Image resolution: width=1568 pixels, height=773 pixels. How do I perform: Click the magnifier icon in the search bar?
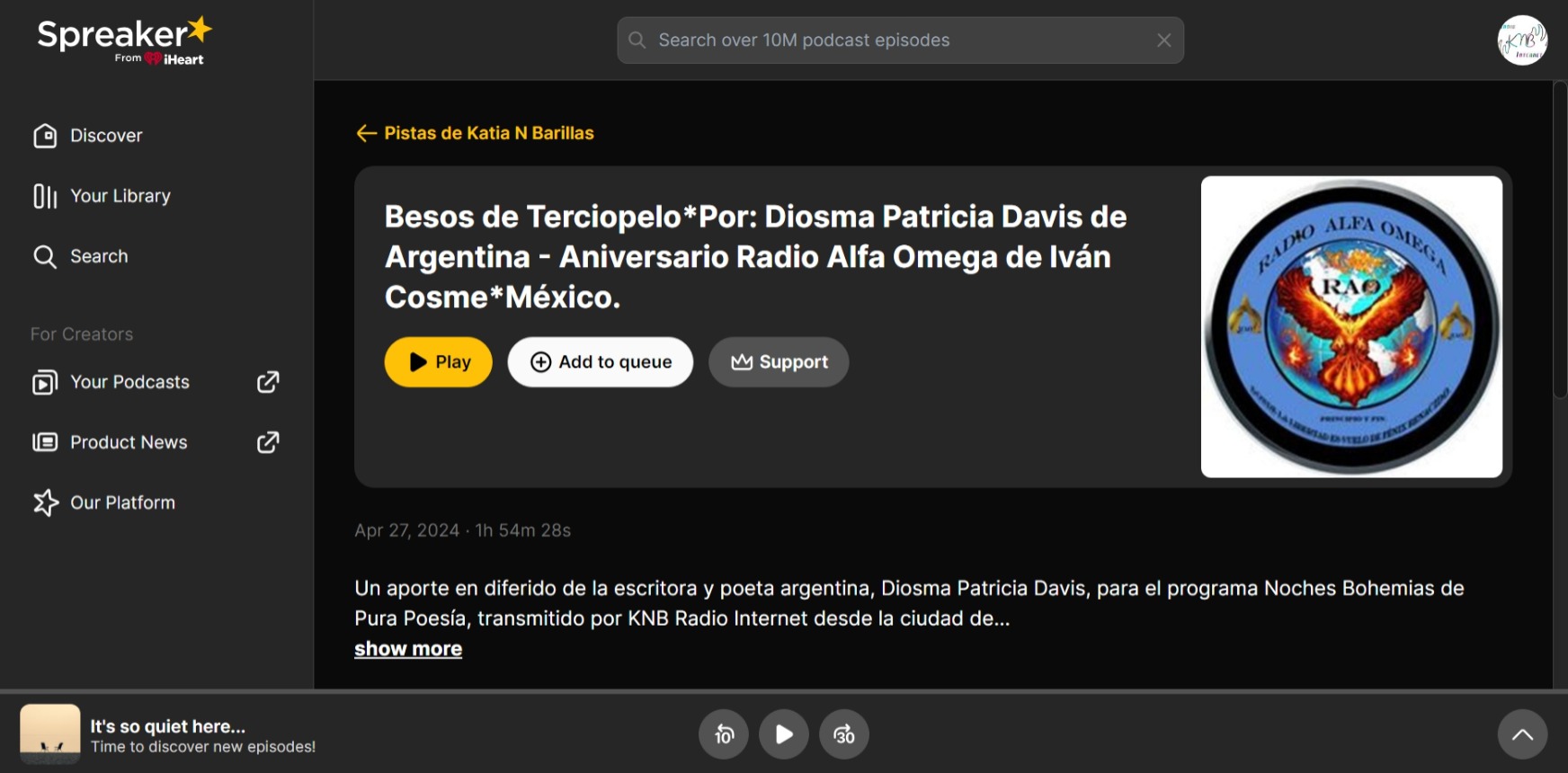(x=637, y=40)
